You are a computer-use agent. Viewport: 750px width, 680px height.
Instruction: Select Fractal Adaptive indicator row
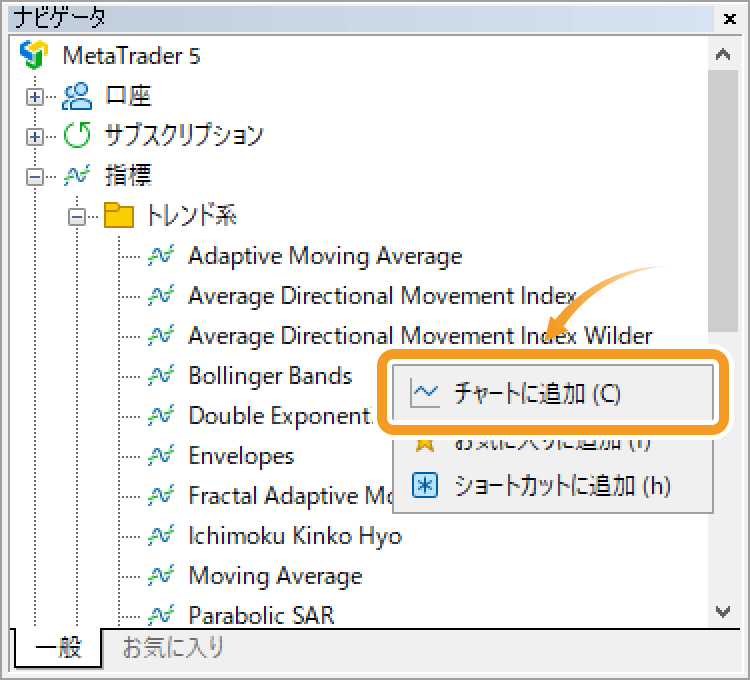tap(290, 496)
